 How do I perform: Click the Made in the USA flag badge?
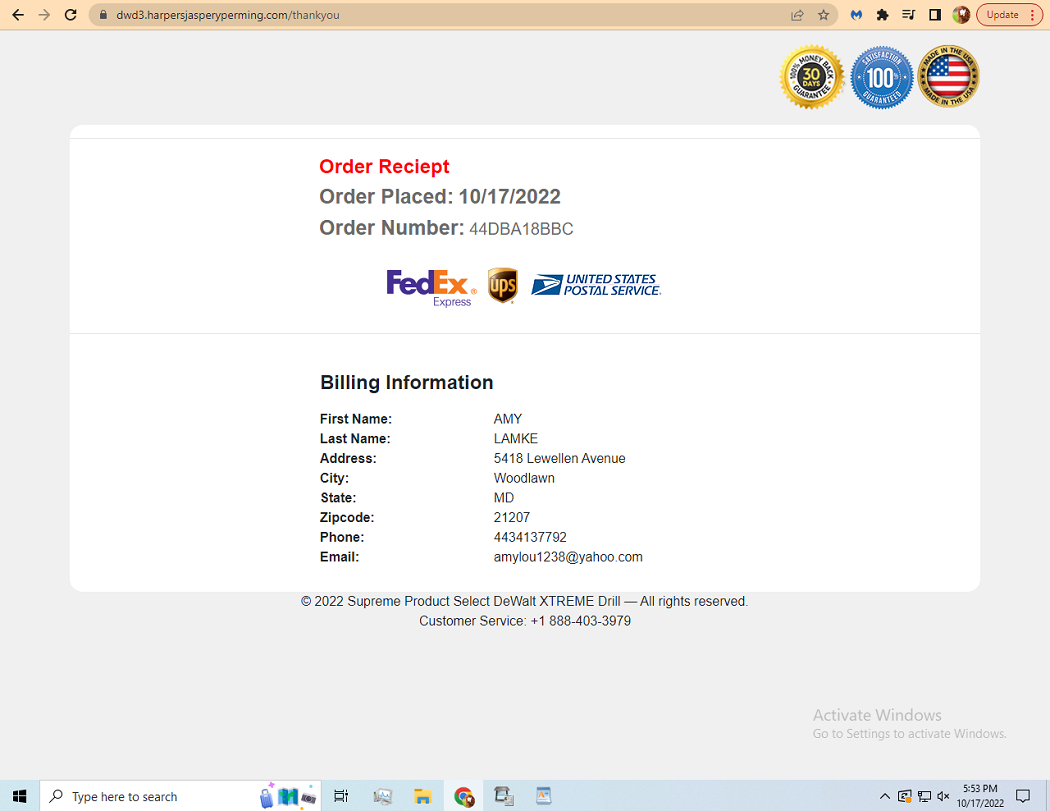pos(947,76)
